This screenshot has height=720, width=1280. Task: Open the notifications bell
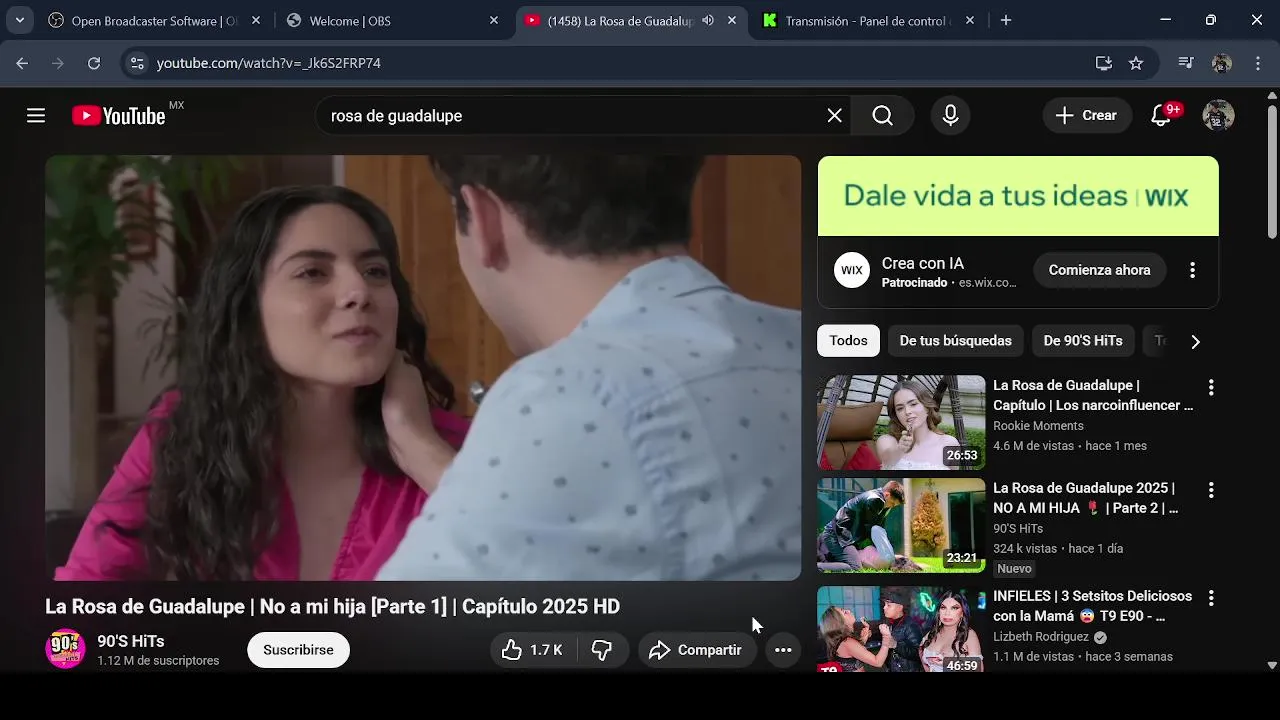click(x=1161, y=116)
